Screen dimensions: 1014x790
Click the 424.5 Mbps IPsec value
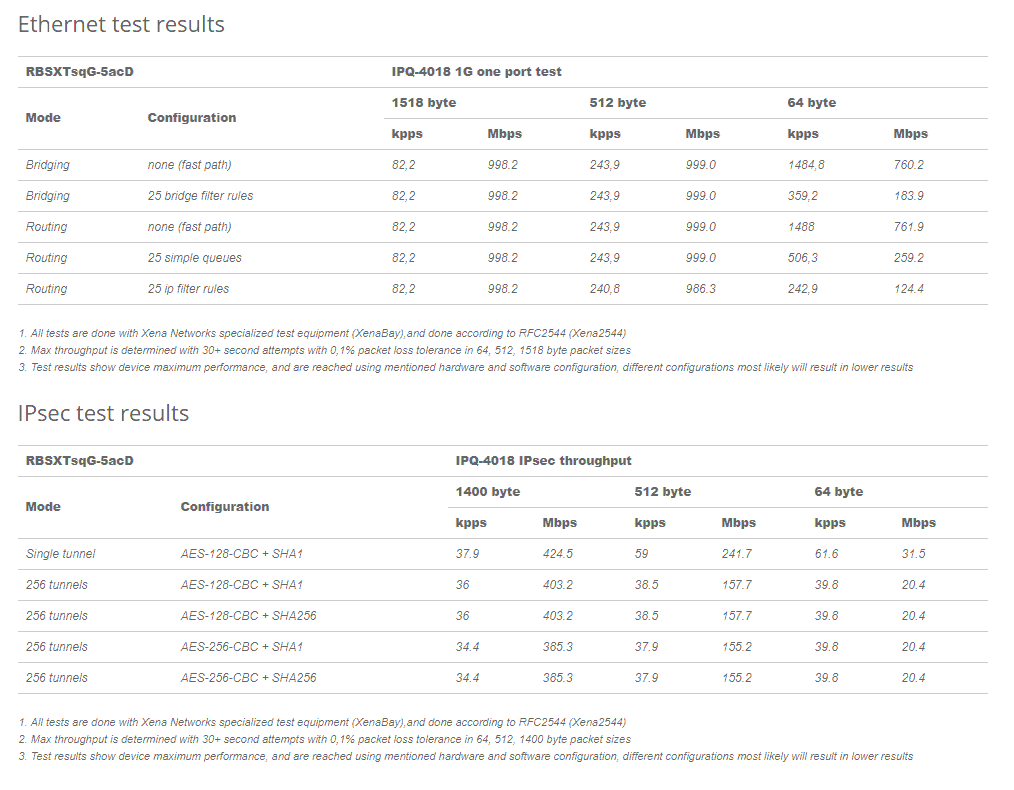pos(557,554)
